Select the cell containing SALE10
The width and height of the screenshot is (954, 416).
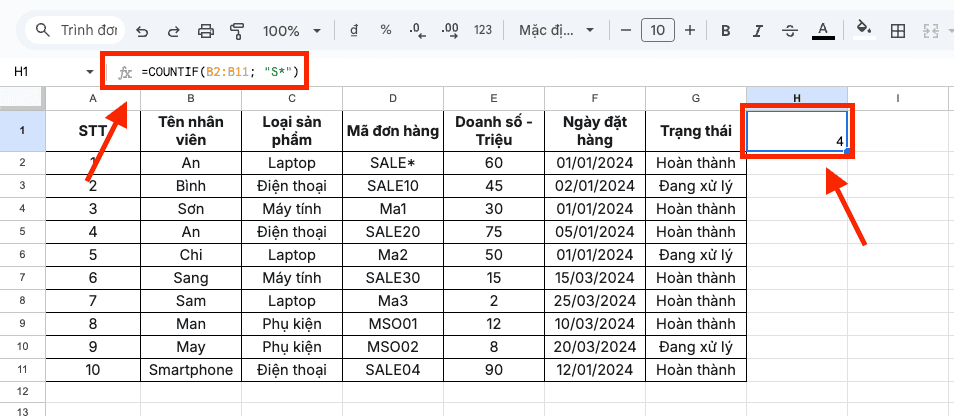pyautogui.click(x=393, y=186)
